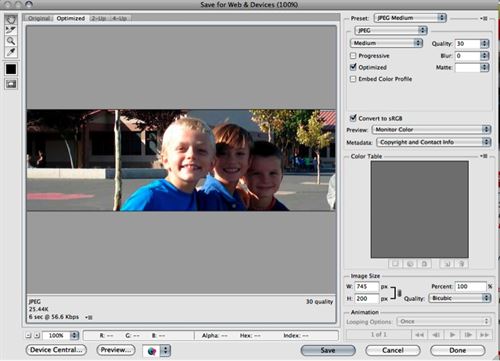
Task: Open the Looping Options dropdown showing Once
Action: [444, 321]
